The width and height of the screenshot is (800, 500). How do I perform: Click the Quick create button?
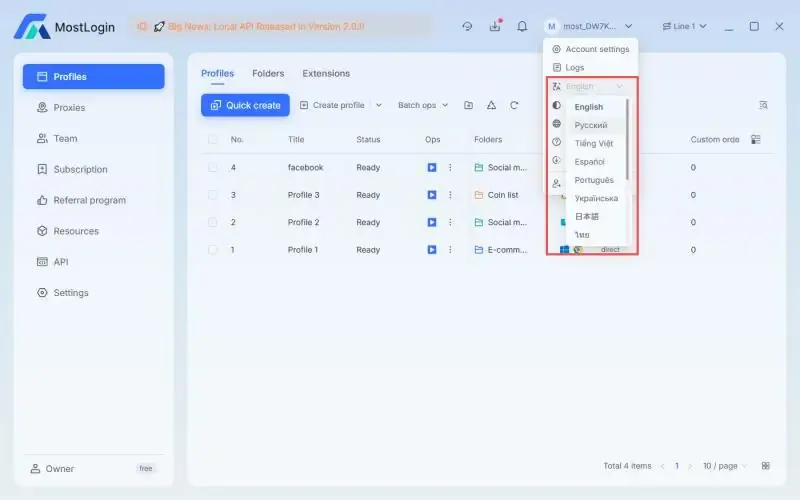pyautogui.click(x=245, y=105)
